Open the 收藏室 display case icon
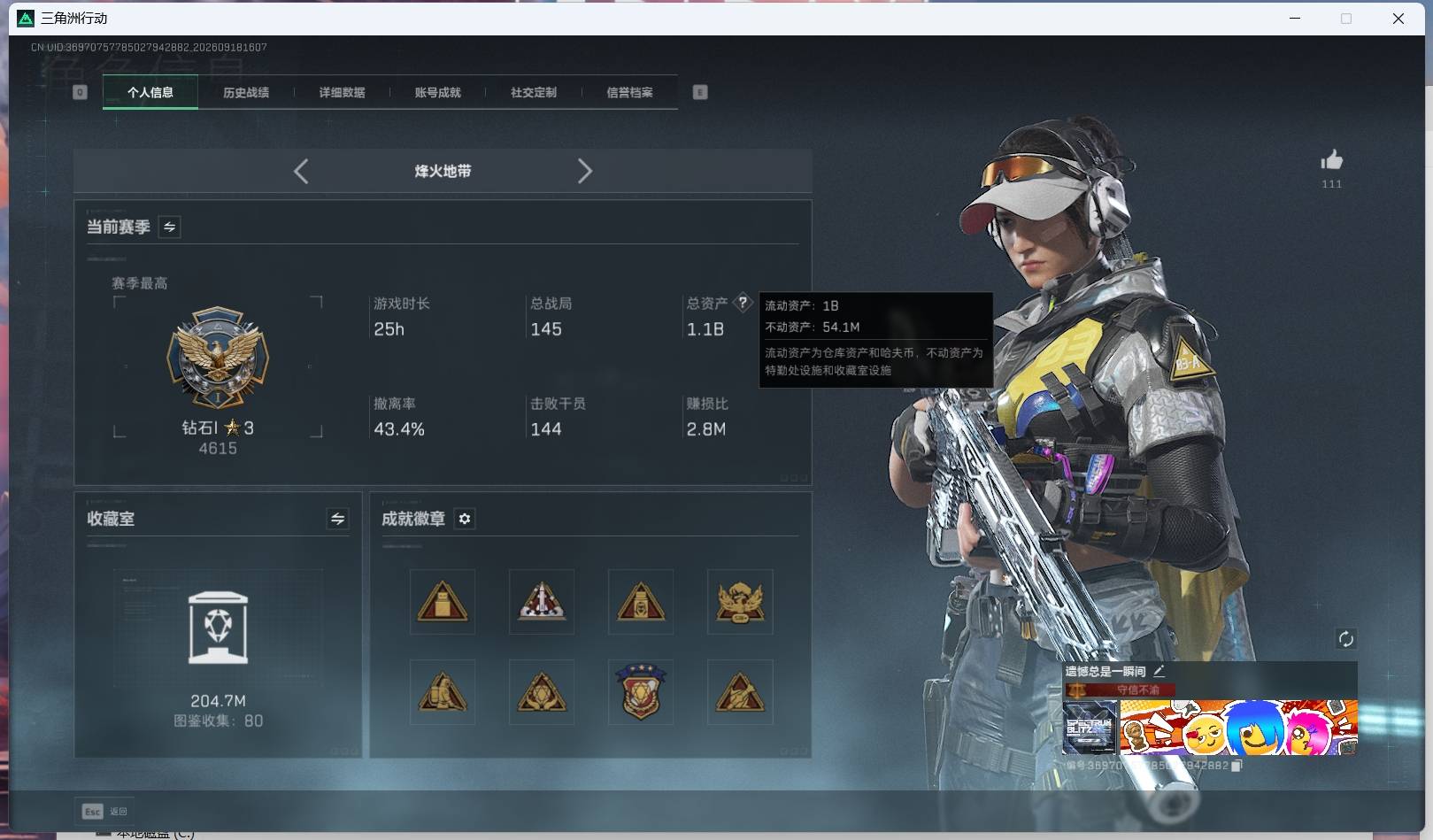Image resolution: width=1433 pixels, height=840 pixels. (218, 628)
